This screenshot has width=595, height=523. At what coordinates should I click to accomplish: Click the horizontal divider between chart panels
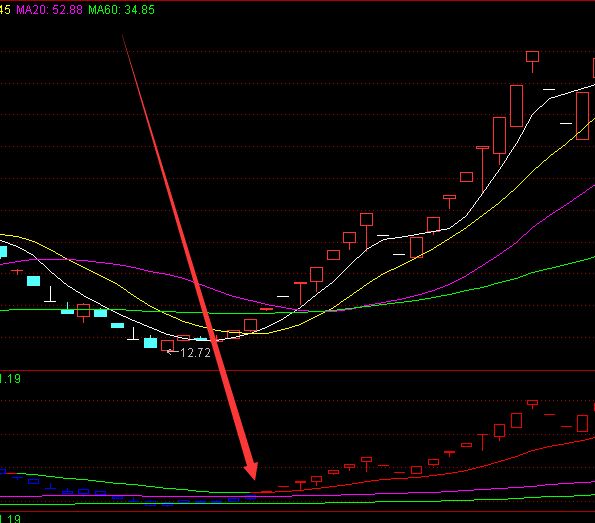pos(298,371)
